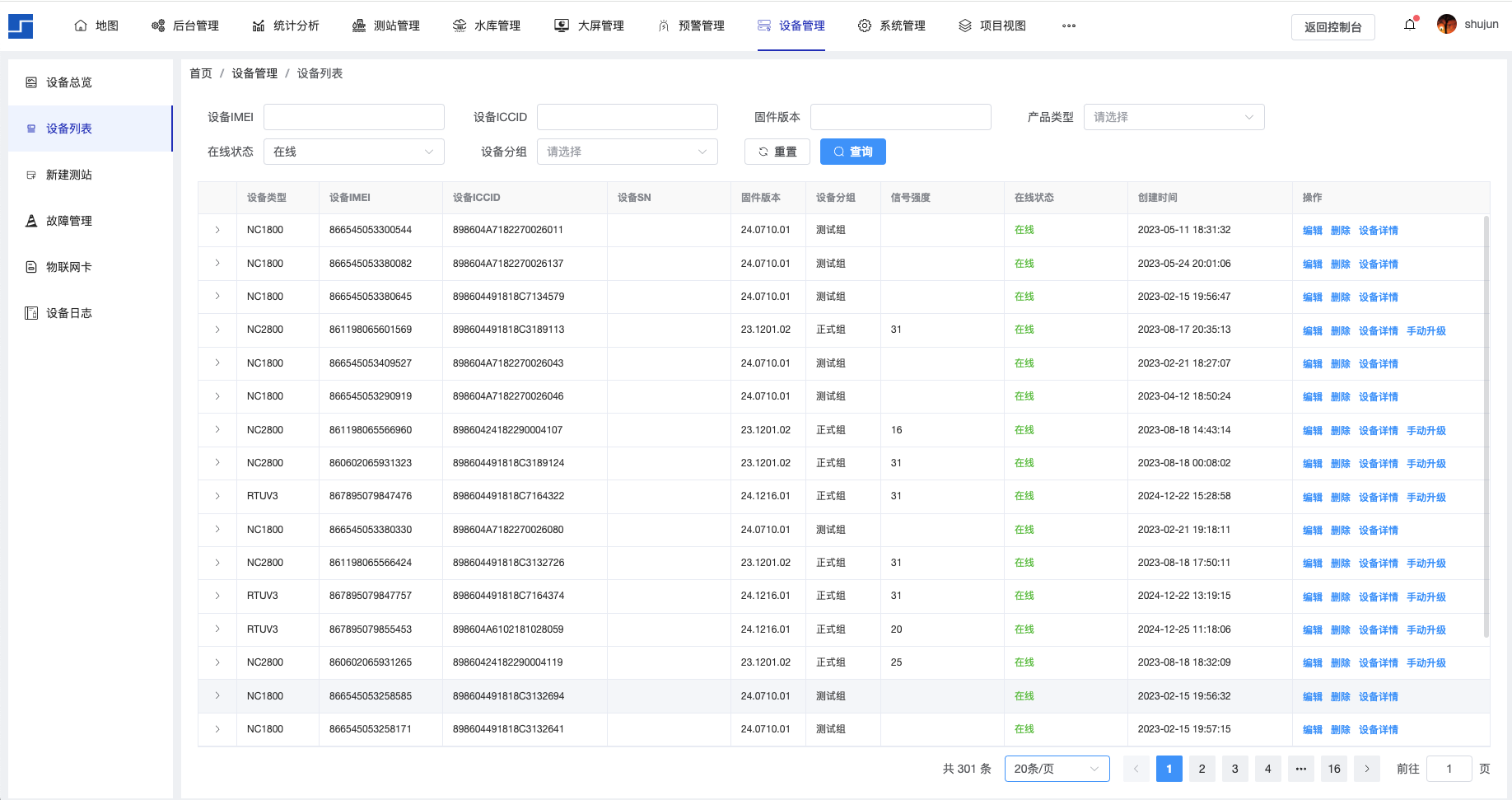Click the notification bell icon
The height and width of the screenshot is (800, 1512).
coord(1410,25)
